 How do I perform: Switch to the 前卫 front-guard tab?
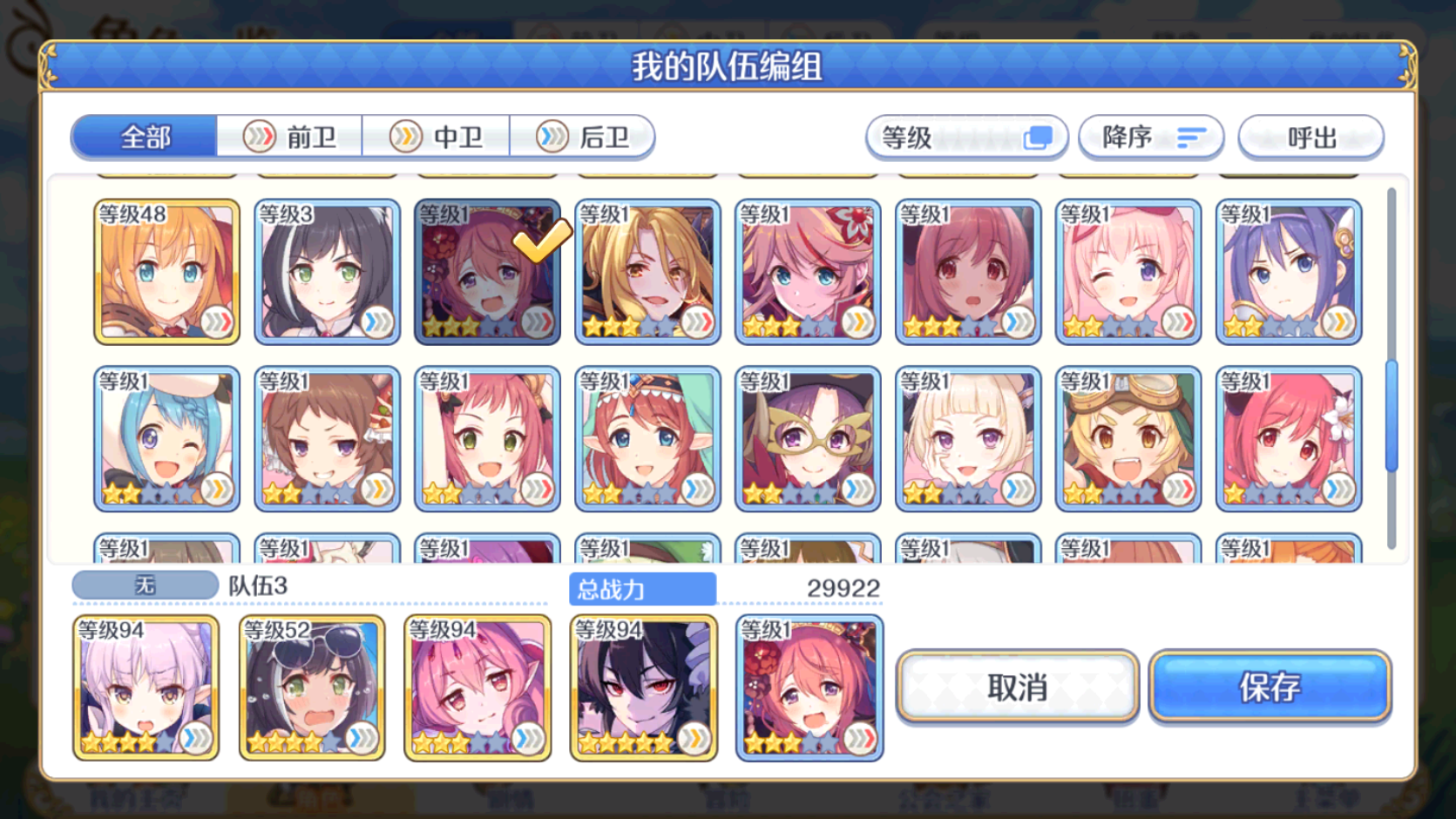289,137
